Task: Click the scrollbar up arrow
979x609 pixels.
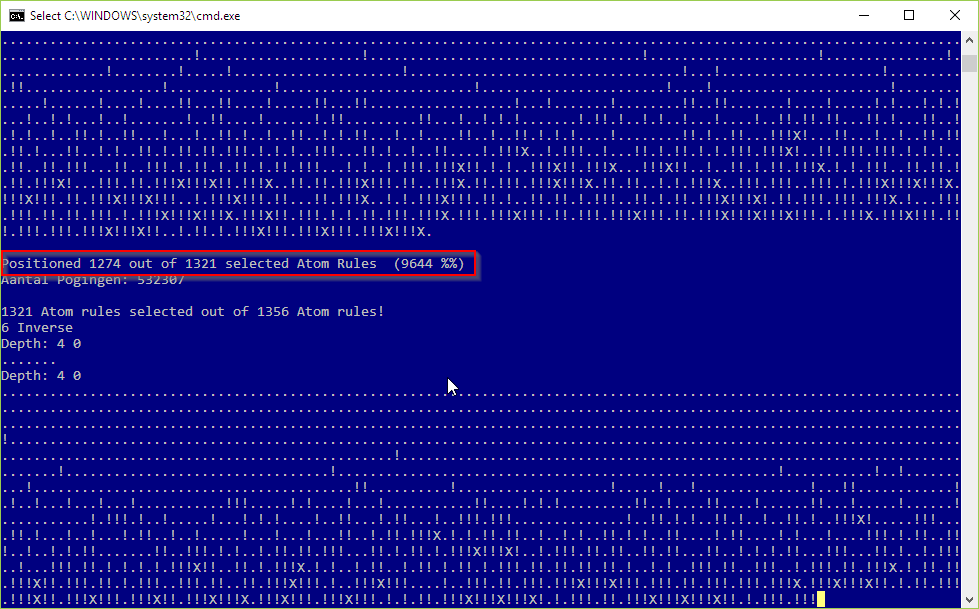Action: click(x=969, y=40)
